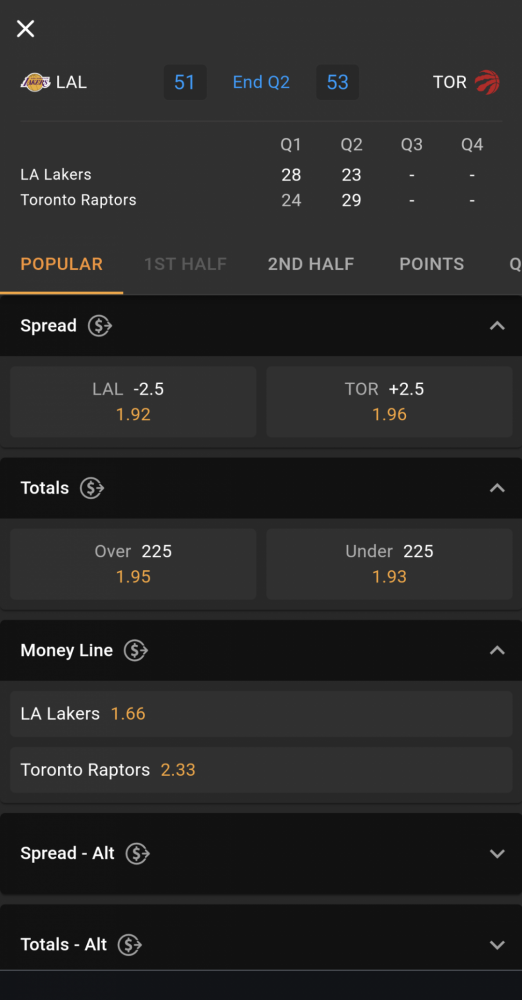The height and width of the screenshot is (1000, 522).
Task: Tap cash-out icon next to Money Line
Action: [x=136, y=651]
